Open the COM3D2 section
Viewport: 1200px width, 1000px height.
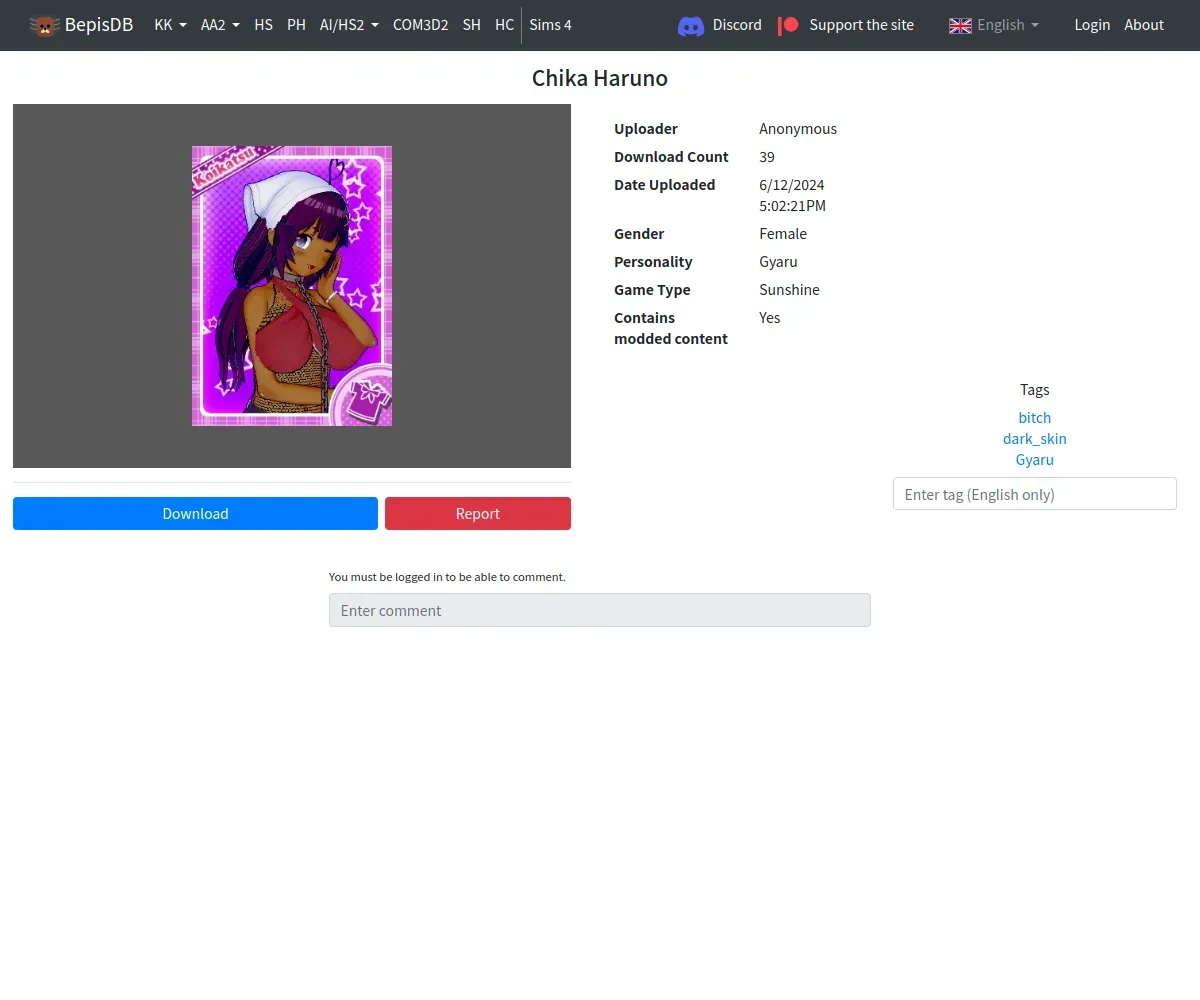420,25
